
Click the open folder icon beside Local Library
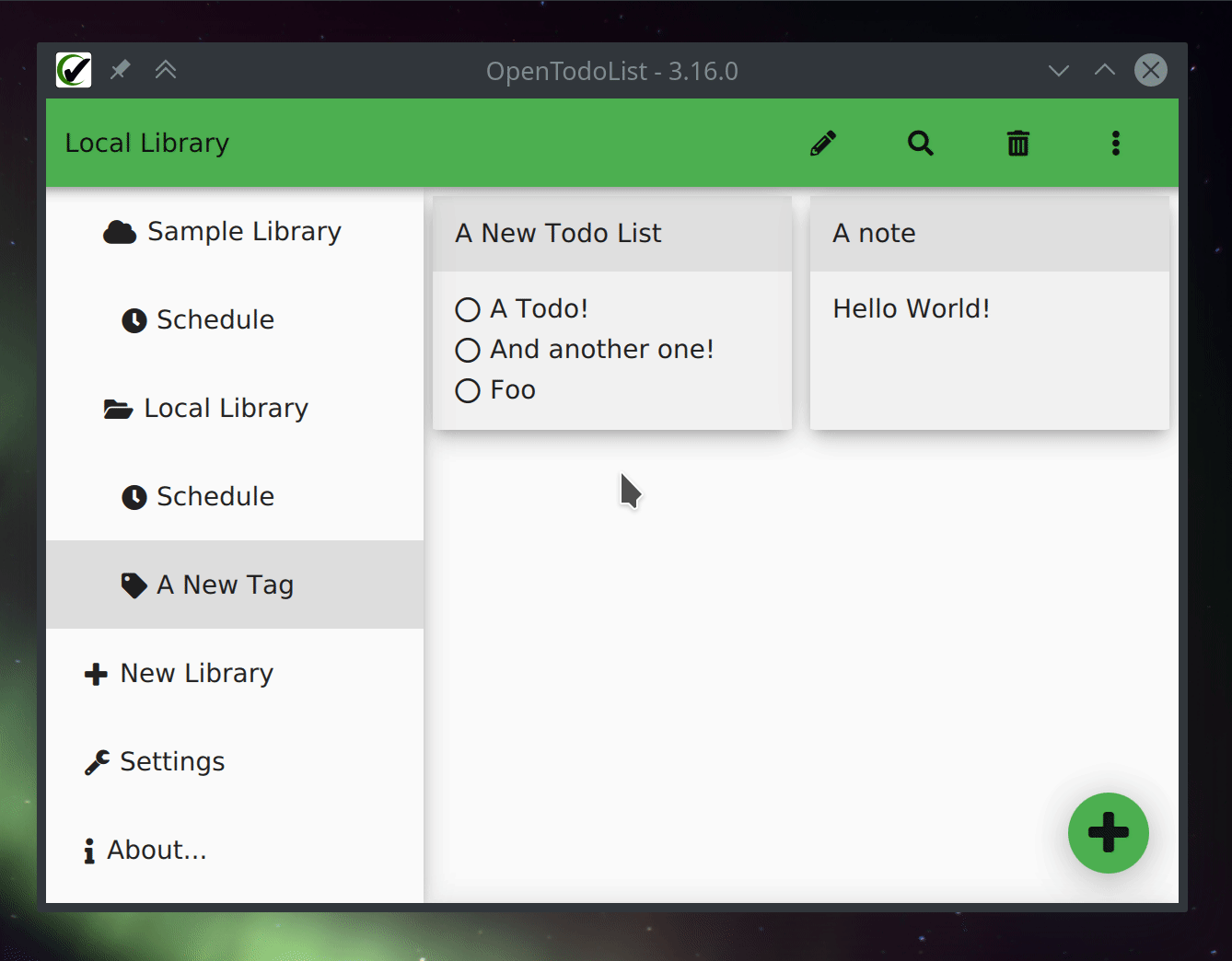(x=118, y=409)
